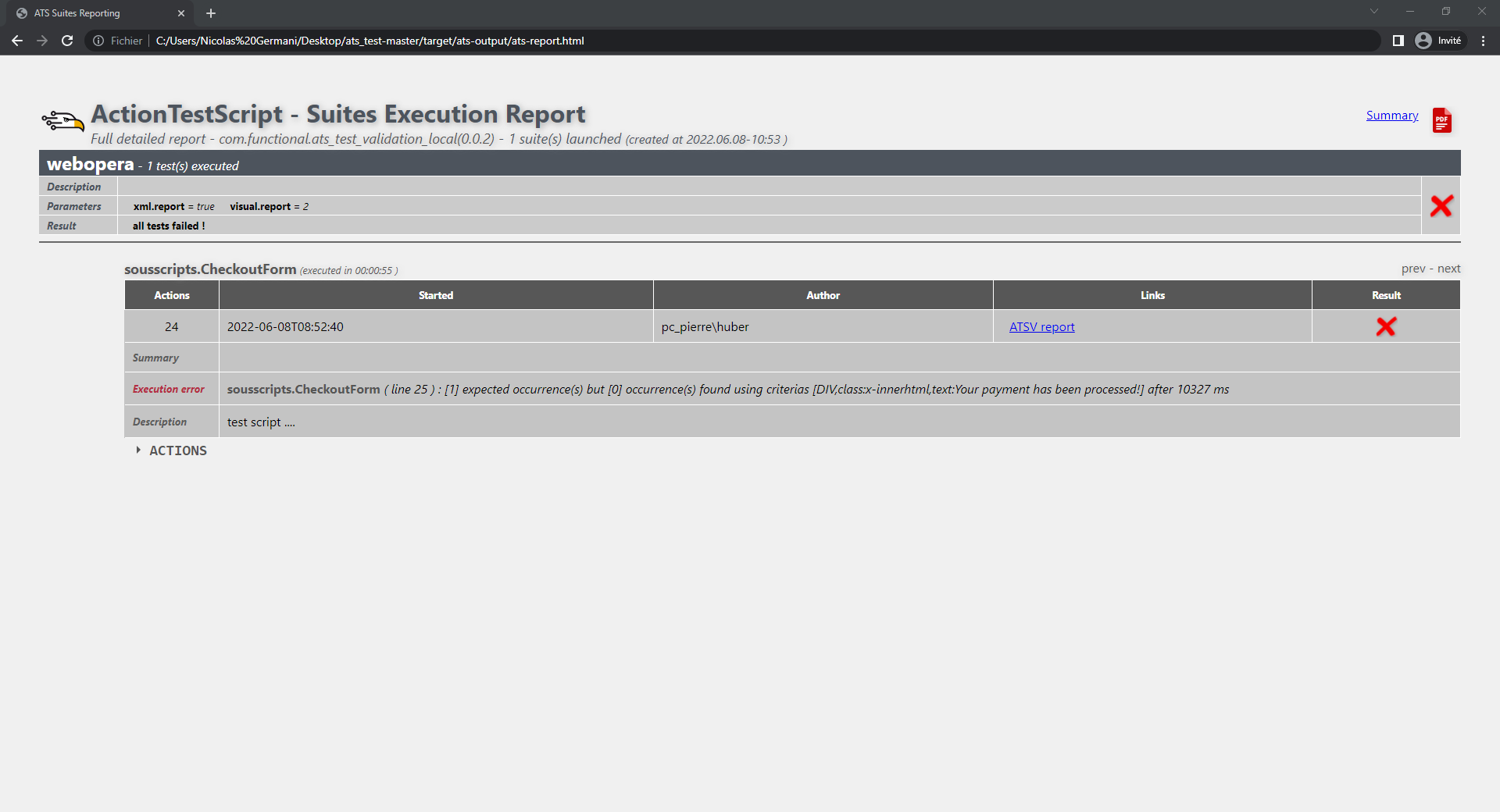Click the Author column header
1500x812 pixels.
coord(823,295)
